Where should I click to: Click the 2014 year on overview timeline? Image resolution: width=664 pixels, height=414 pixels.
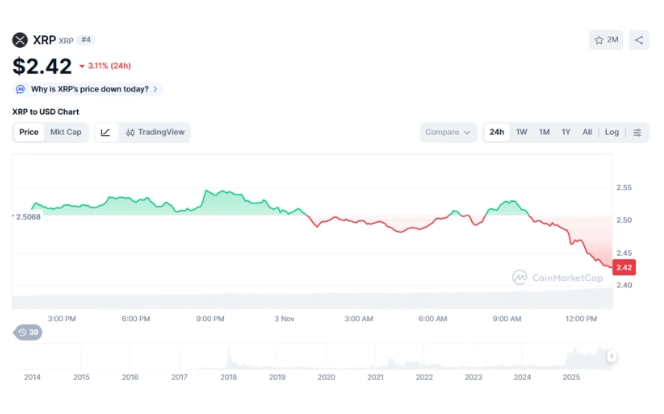point(32,377)
